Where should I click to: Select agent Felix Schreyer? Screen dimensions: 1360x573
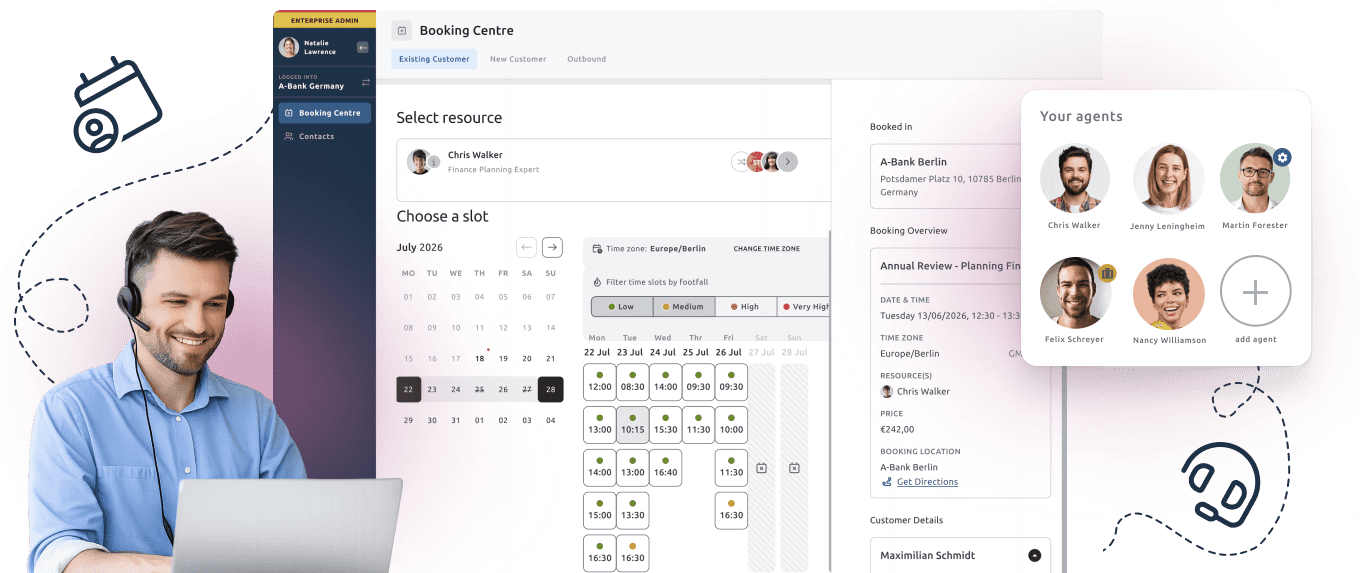point(1075,293)
